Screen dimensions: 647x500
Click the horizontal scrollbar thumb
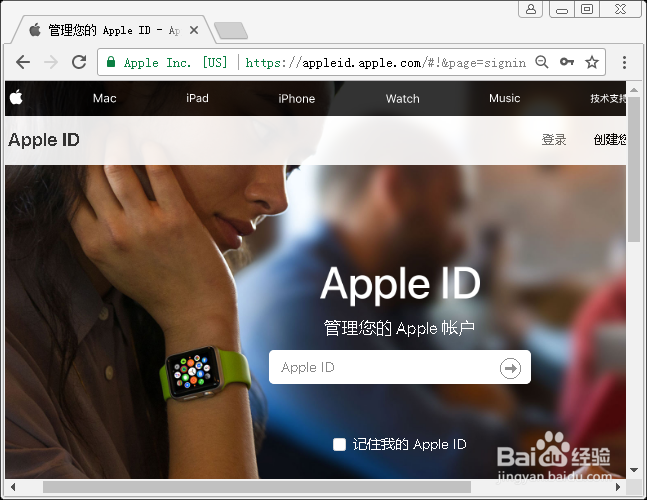257,487
